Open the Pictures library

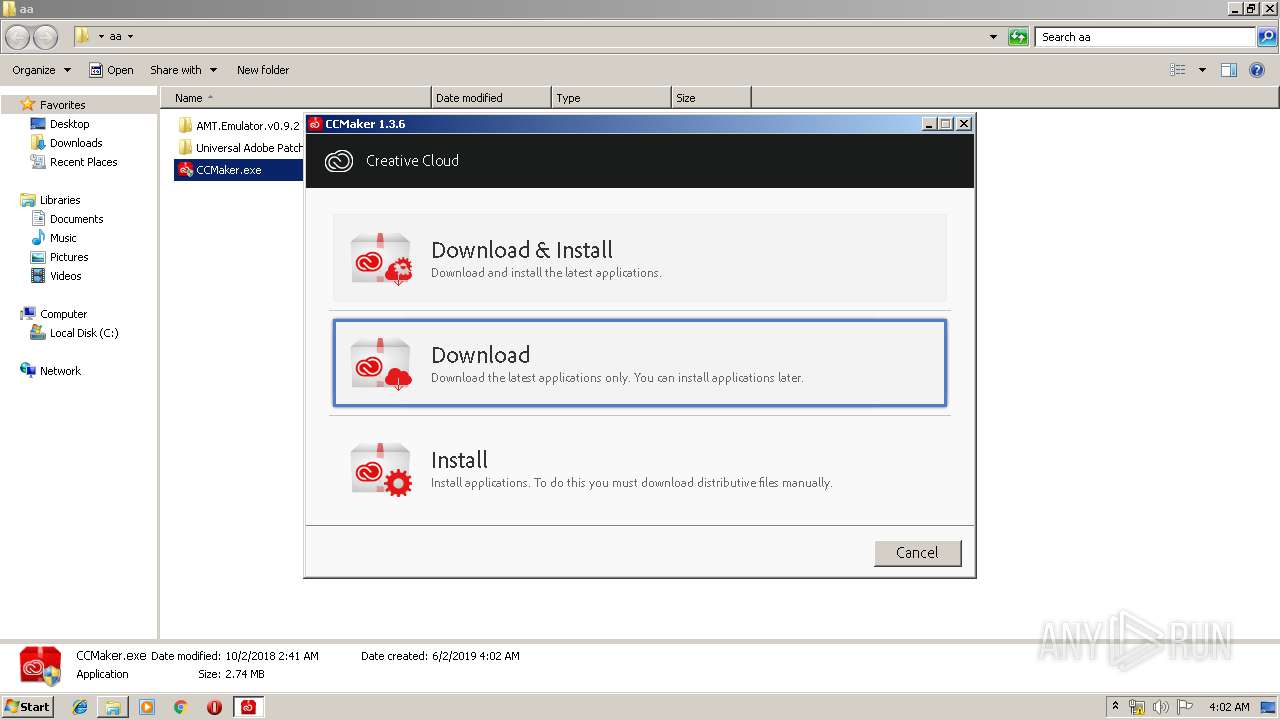point(69,257)
